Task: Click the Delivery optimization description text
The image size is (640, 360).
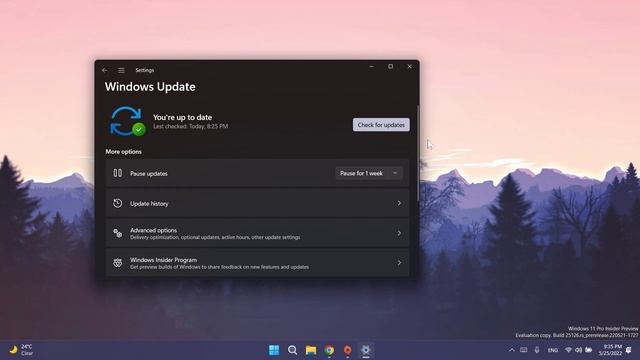Action: pos(215,237)
